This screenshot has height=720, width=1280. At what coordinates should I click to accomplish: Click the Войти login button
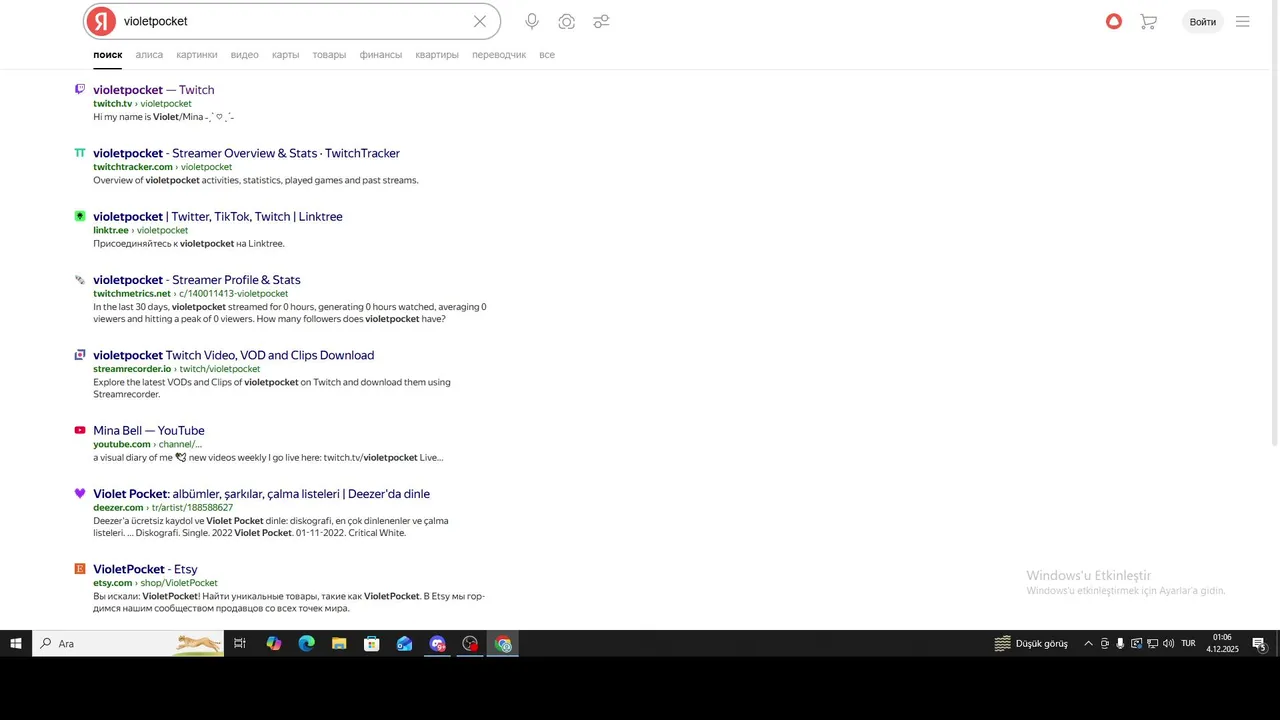(x=1203, y=21)
